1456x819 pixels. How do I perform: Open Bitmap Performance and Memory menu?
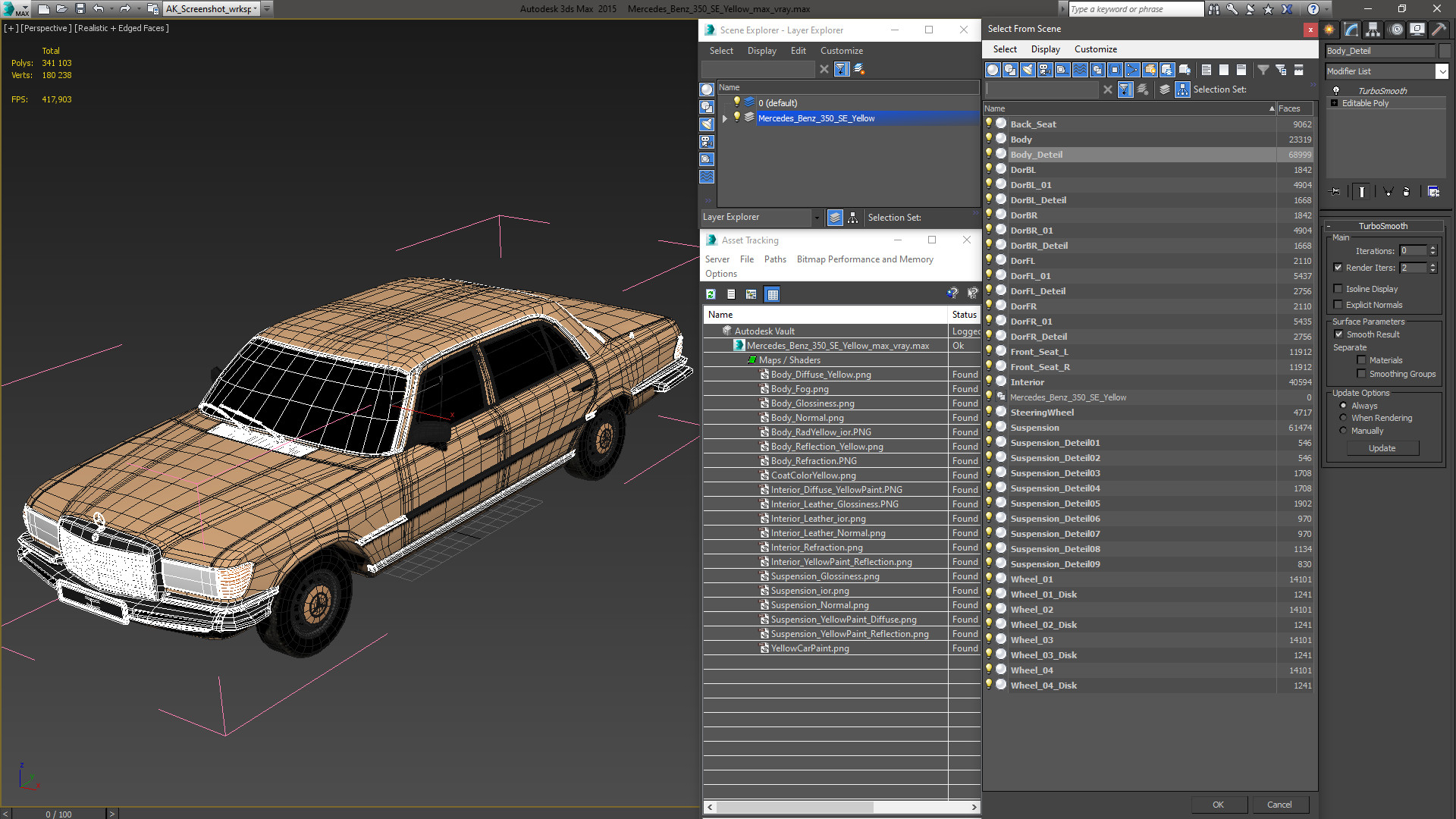[864, 259]
